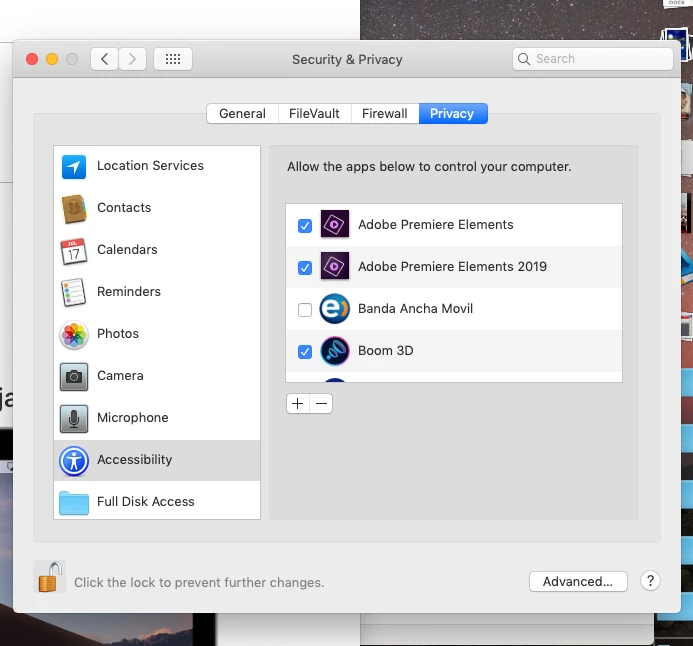Select the Camera label
The image size is (693, 646).
120,376
